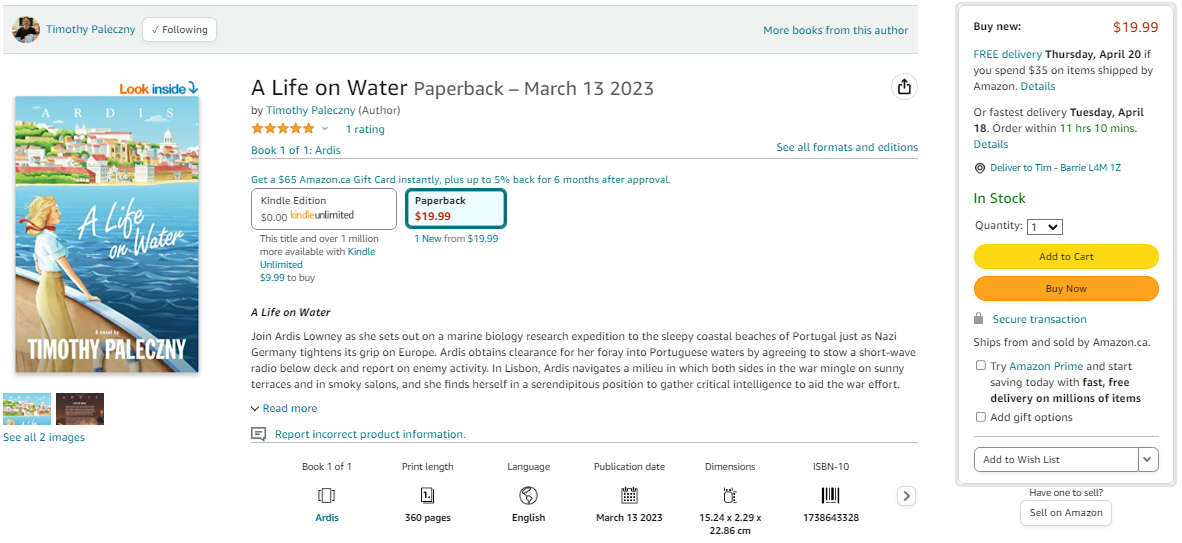Click the 360 pages text
The width and height of the screenshot is (1182, 543).
pos(427,517)
